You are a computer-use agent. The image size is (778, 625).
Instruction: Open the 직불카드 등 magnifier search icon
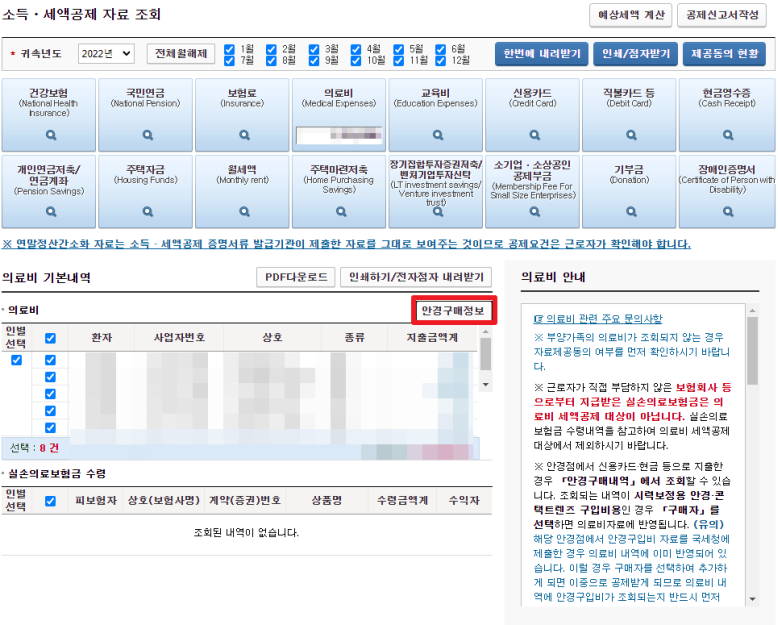tap(631, 135)
